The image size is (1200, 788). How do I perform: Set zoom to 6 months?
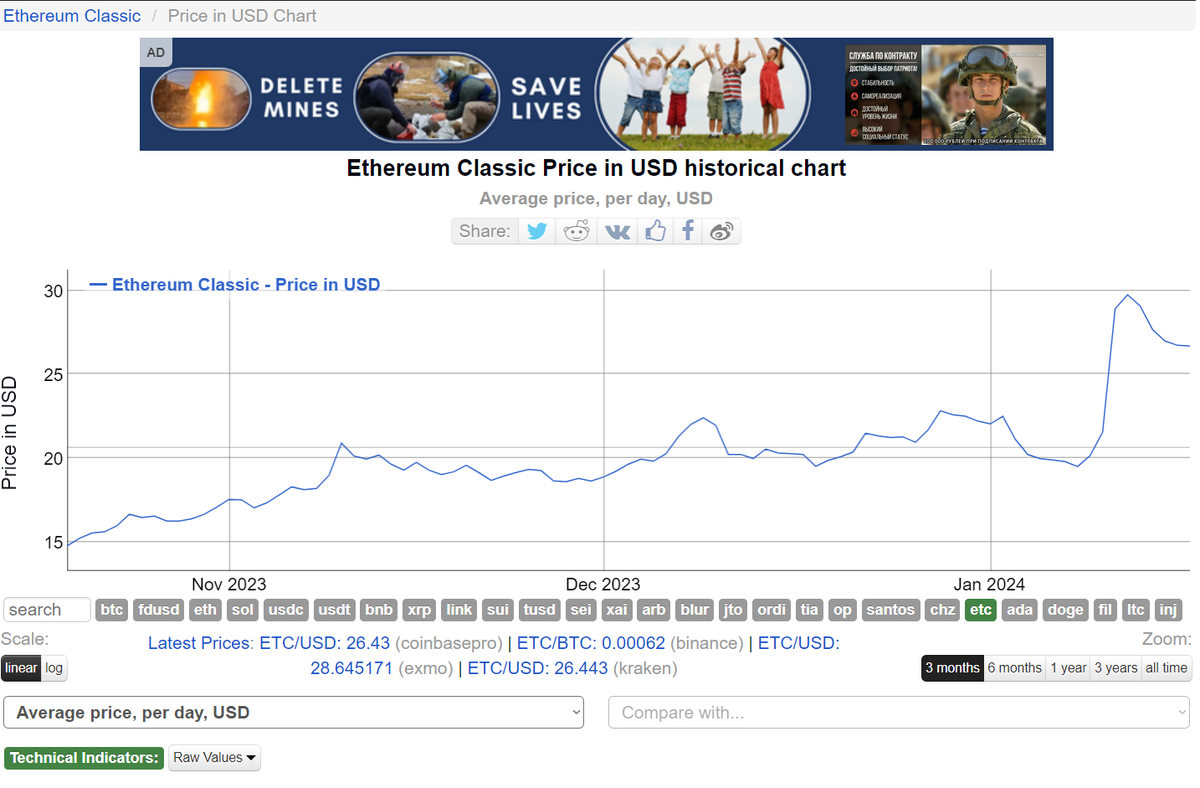pos(1014,668)
